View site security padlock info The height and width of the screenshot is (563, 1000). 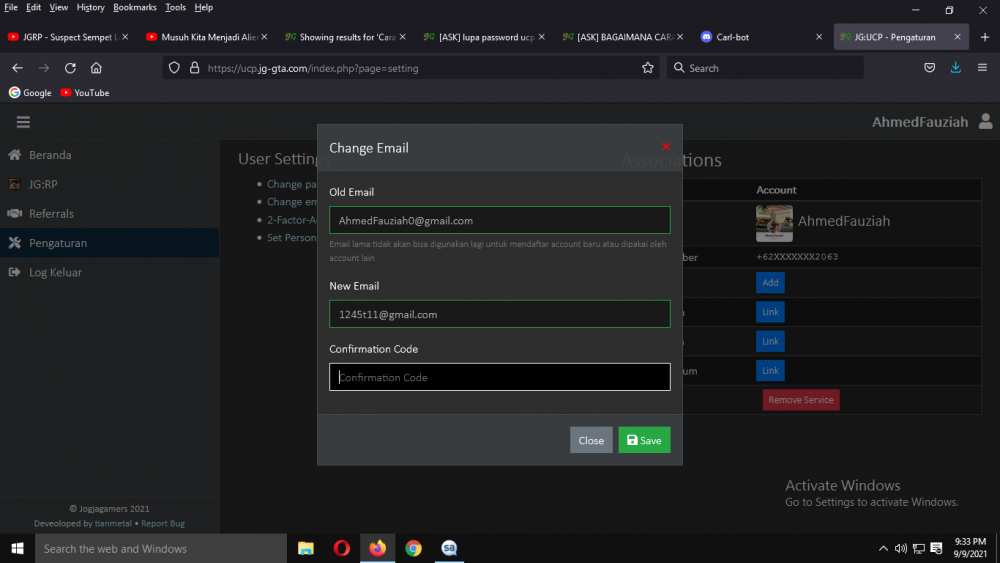195,68
